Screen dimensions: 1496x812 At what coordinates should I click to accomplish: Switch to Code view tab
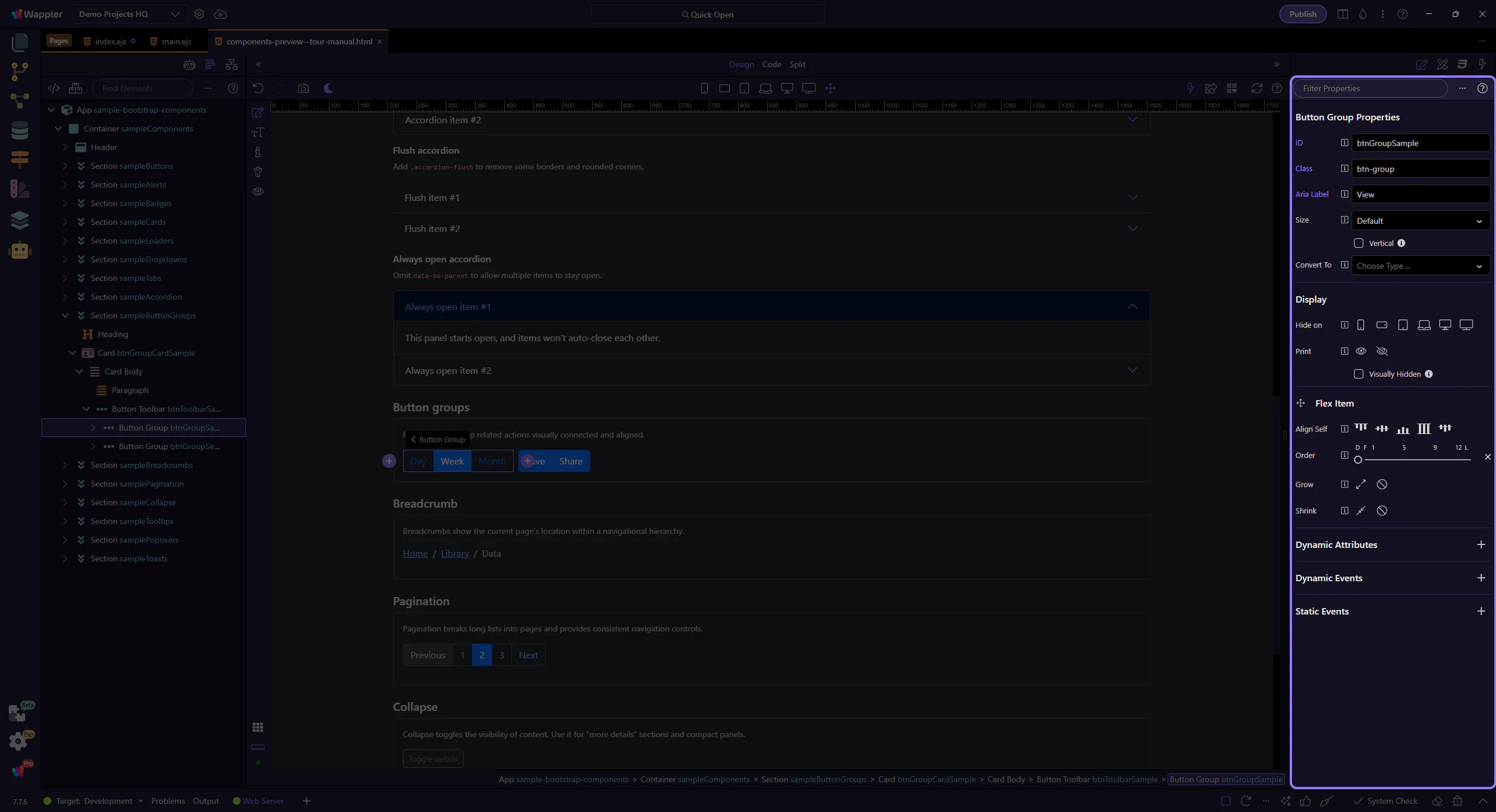pyautogui.click(x=771, y=64)
